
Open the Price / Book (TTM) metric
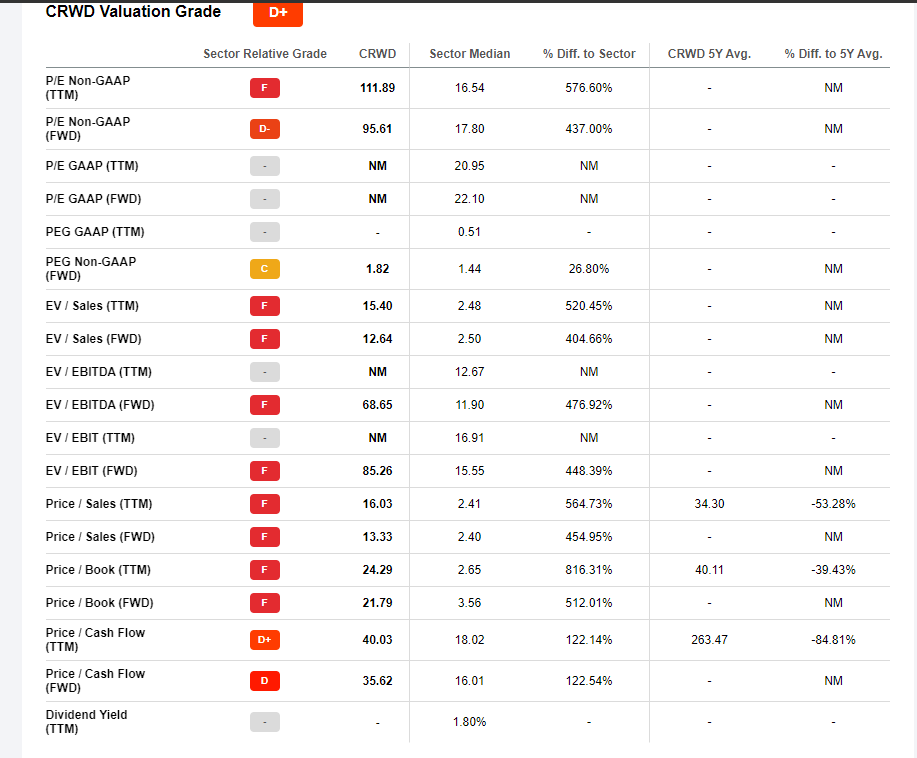tap(98, 570)
